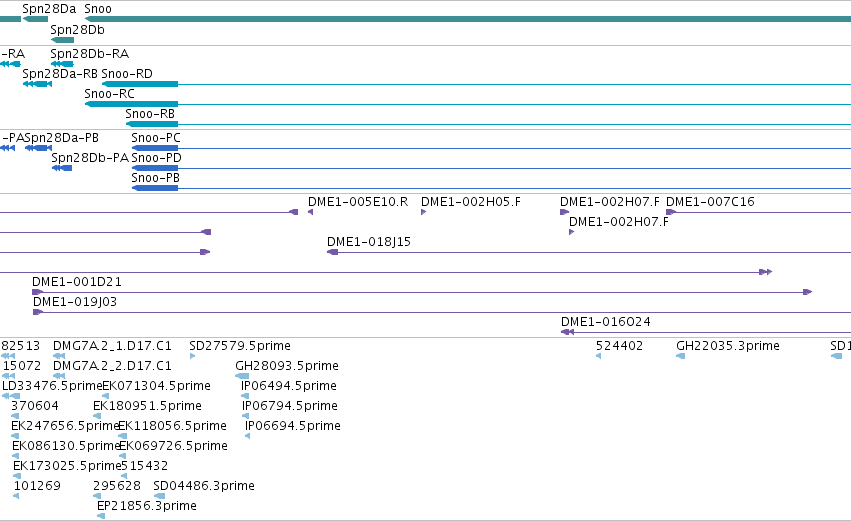Open the Spn28Db-RA transcript label
Screen dimensions: 851x521
tap(90, 54)
